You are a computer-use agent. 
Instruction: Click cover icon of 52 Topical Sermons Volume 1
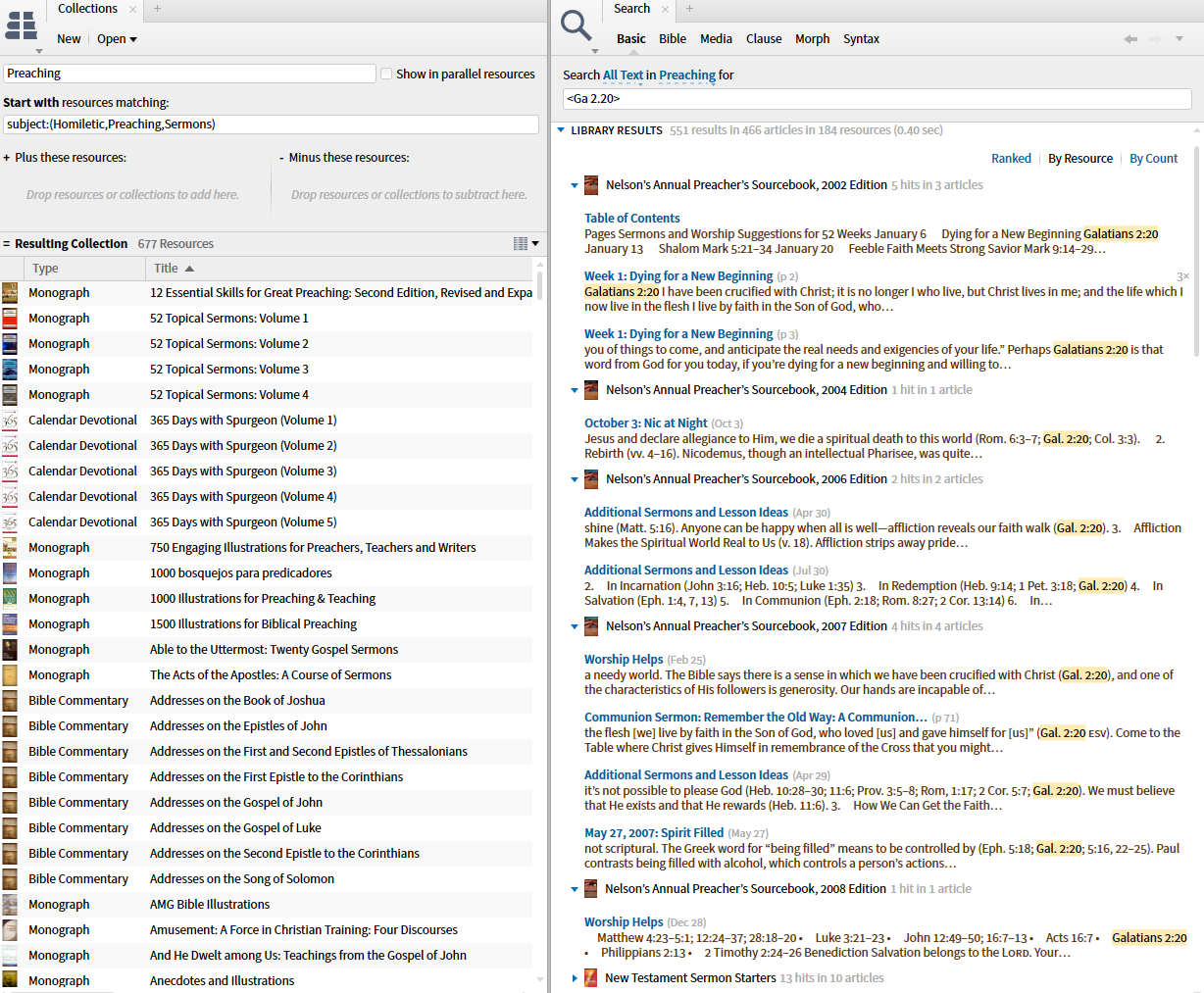pos(10,318)
